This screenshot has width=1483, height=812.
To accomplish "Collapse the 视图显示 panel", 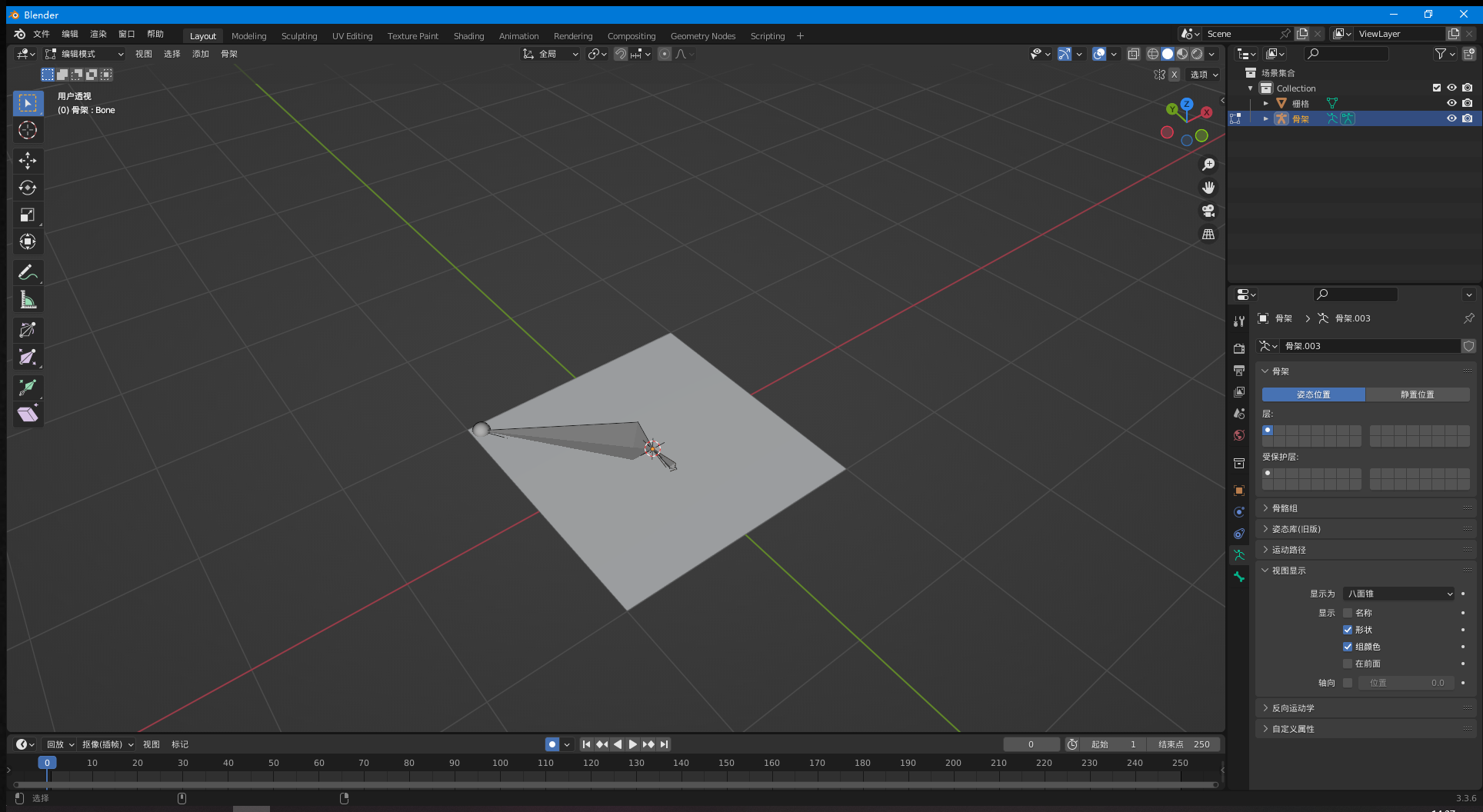I will pyautogui.click(x=1365, y=571).
